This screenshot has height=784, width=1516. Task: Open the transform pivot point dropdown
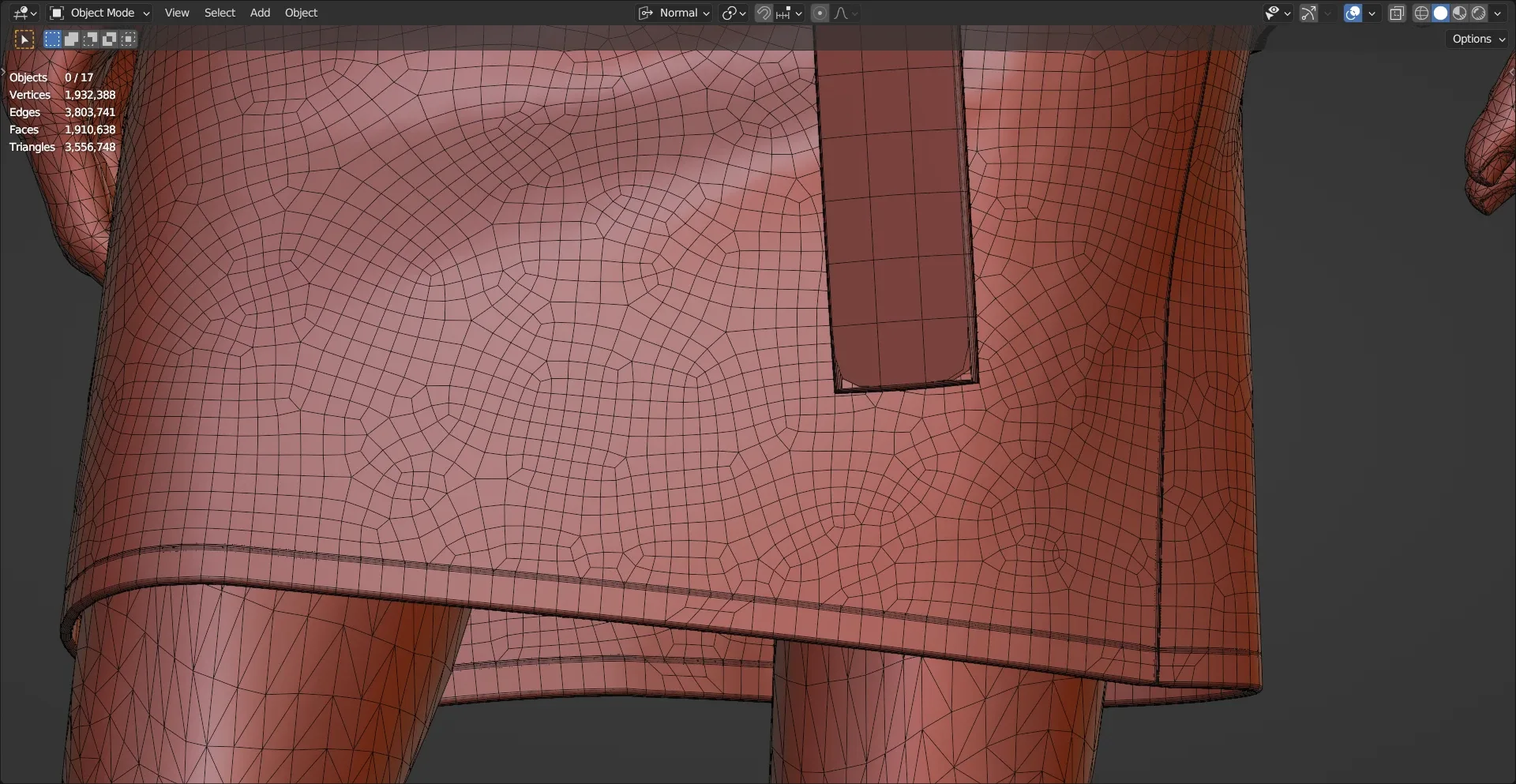pos(734,13)
